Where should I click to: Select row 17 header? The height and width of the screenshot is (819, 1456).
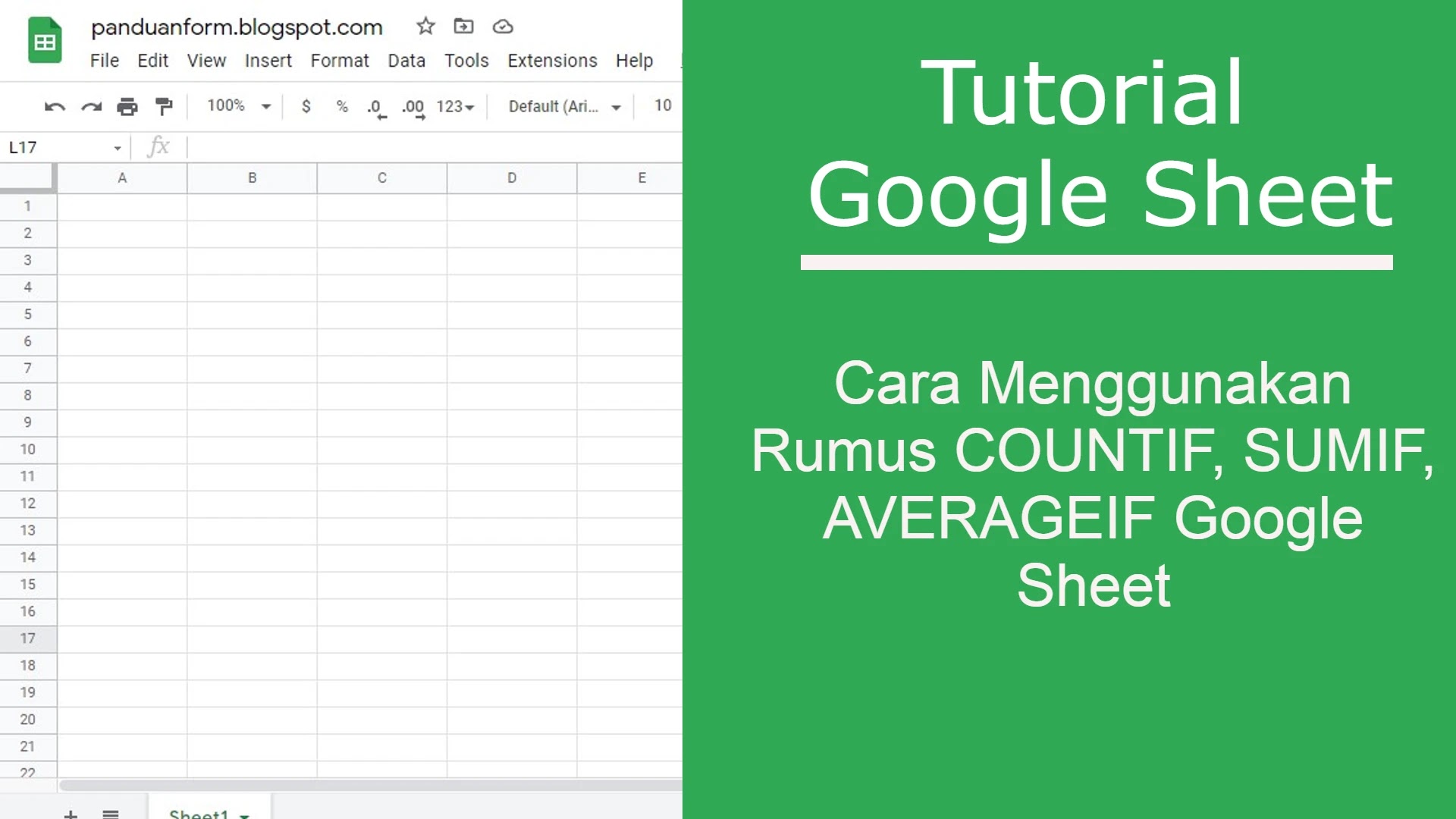(28, 639)
